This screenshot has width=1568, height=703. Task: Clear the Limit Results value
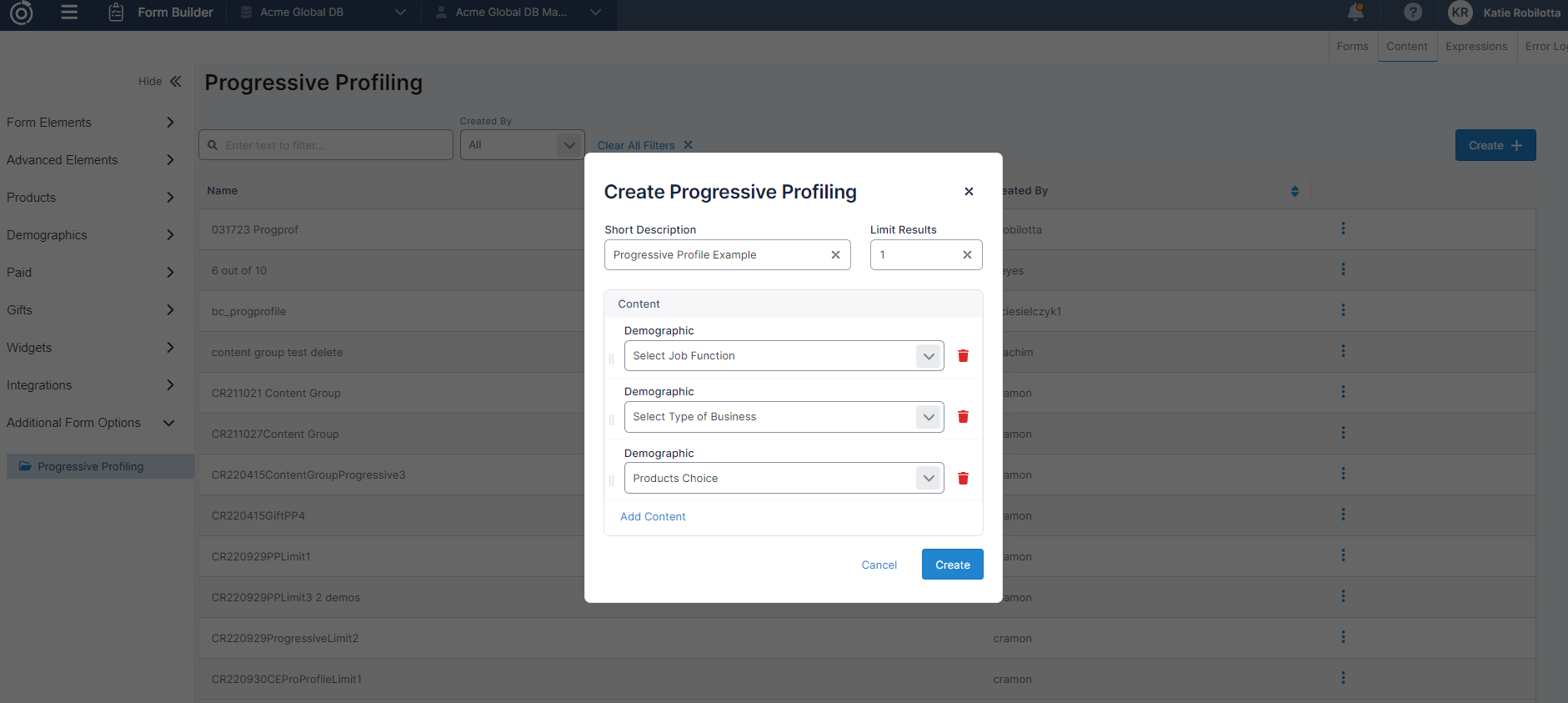point(967,255)
